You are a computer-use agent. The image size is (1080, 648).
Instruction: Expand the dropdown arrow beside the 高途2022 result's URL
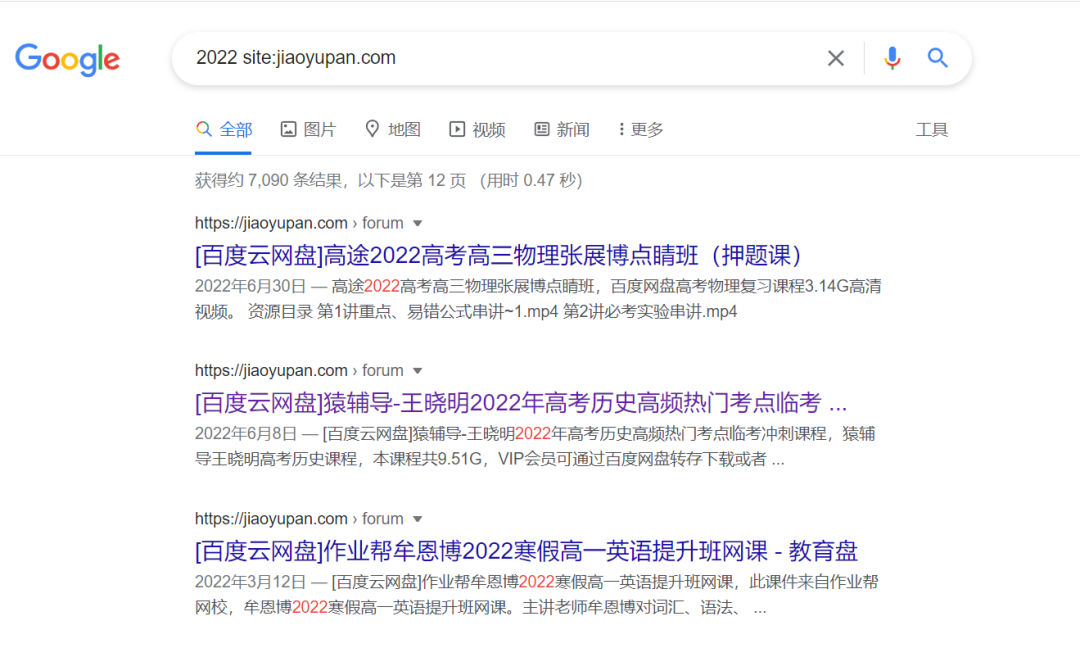[417, 224]
